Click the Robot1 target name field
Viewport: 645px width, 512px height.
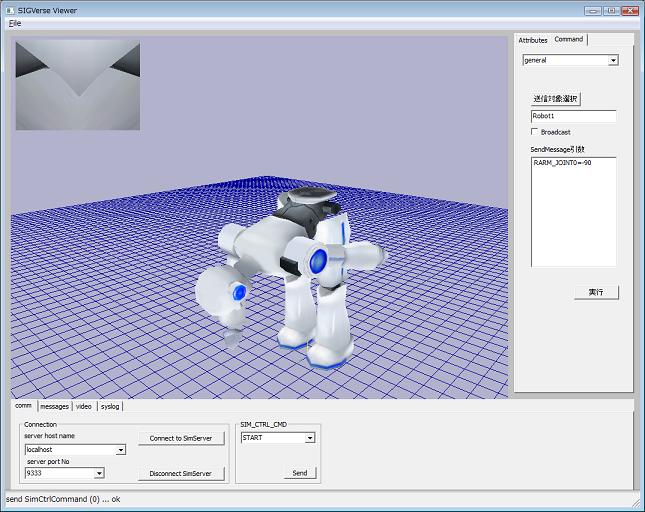tap(573, 117)
